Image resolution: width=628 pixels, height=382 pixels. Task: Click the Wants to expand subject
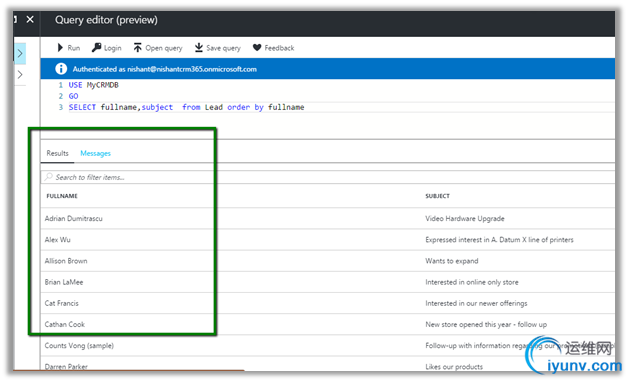pos(451,261)
